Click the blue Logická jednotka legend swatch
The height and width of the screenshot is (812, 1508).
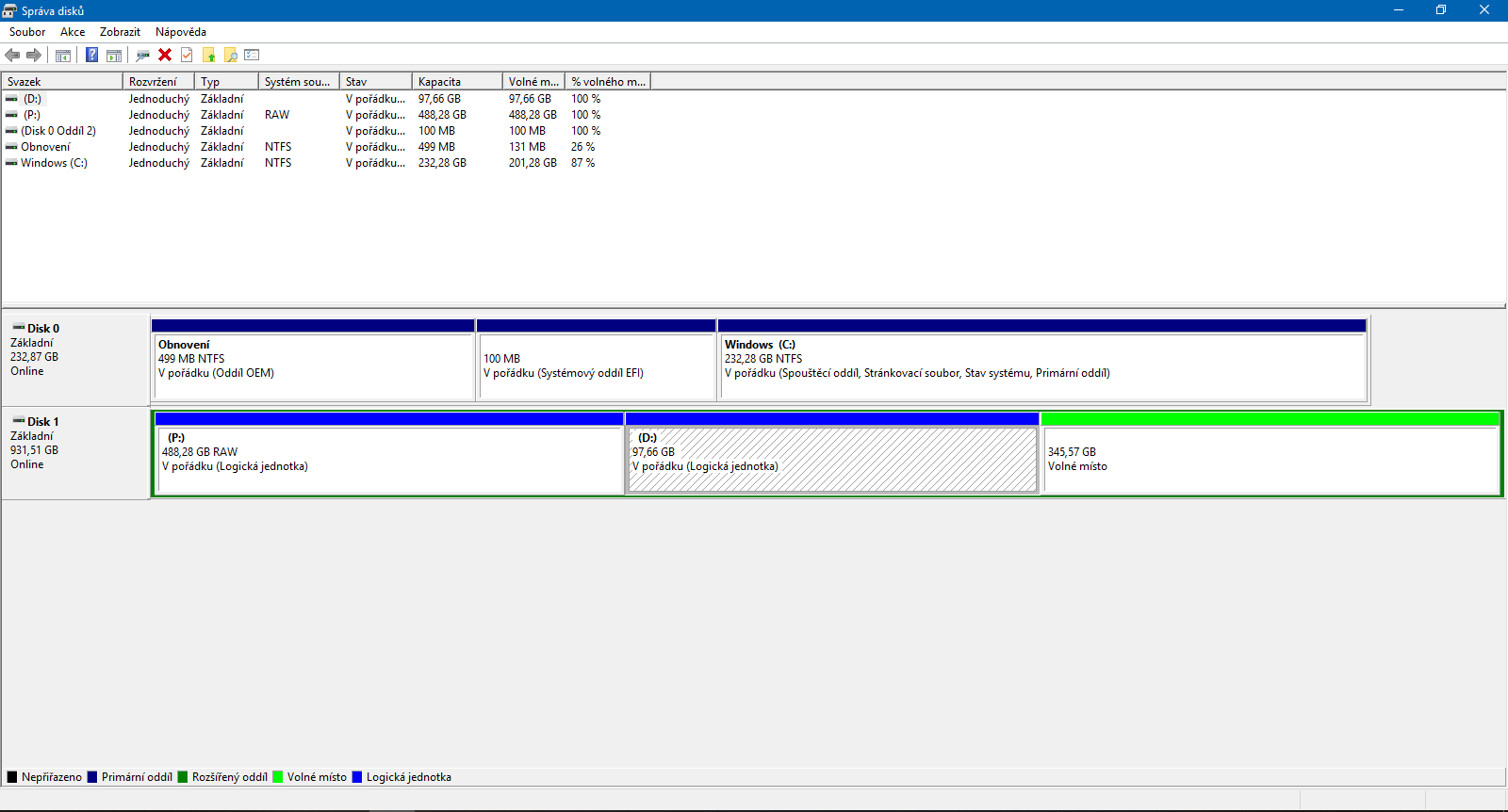pyautogui.click(x=357, y=777)
